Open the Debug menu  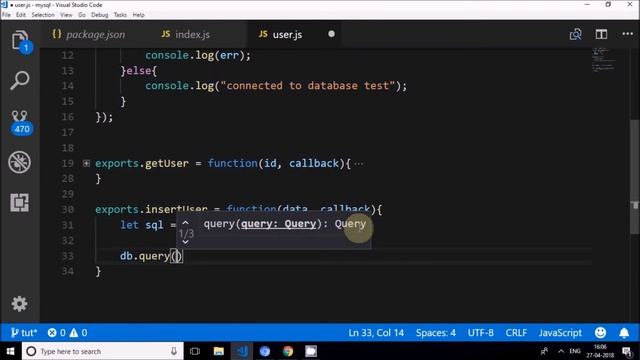[100, 15]
